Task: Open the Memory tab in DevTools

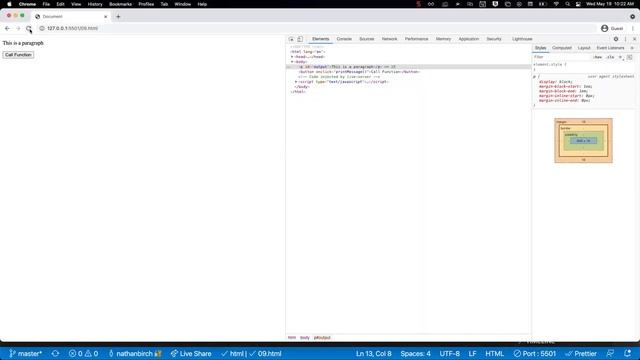Action: click(x=443, y=39)
